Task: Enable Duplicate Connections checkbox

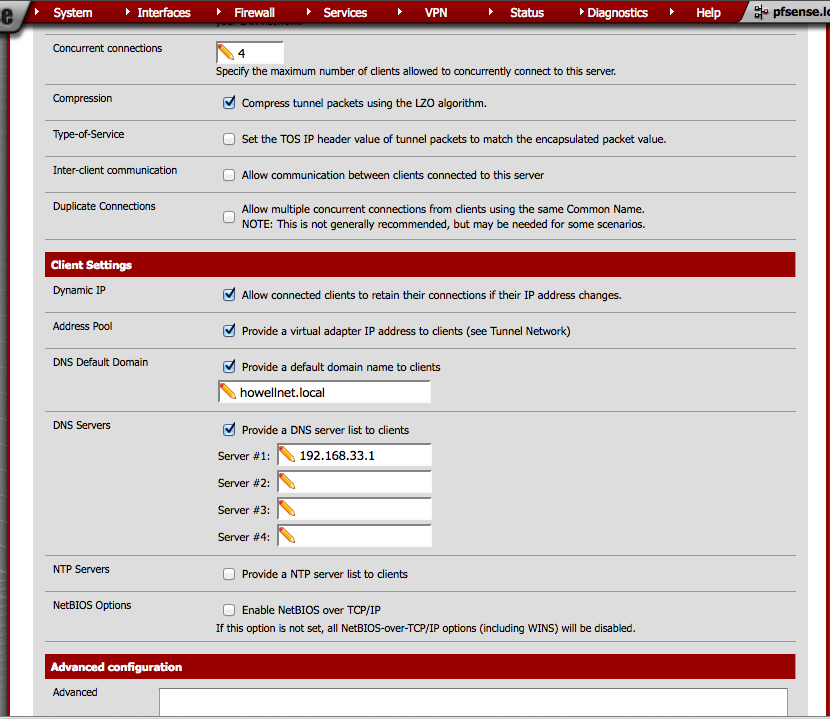Action: pyautogui.click(x=229, y=217)
